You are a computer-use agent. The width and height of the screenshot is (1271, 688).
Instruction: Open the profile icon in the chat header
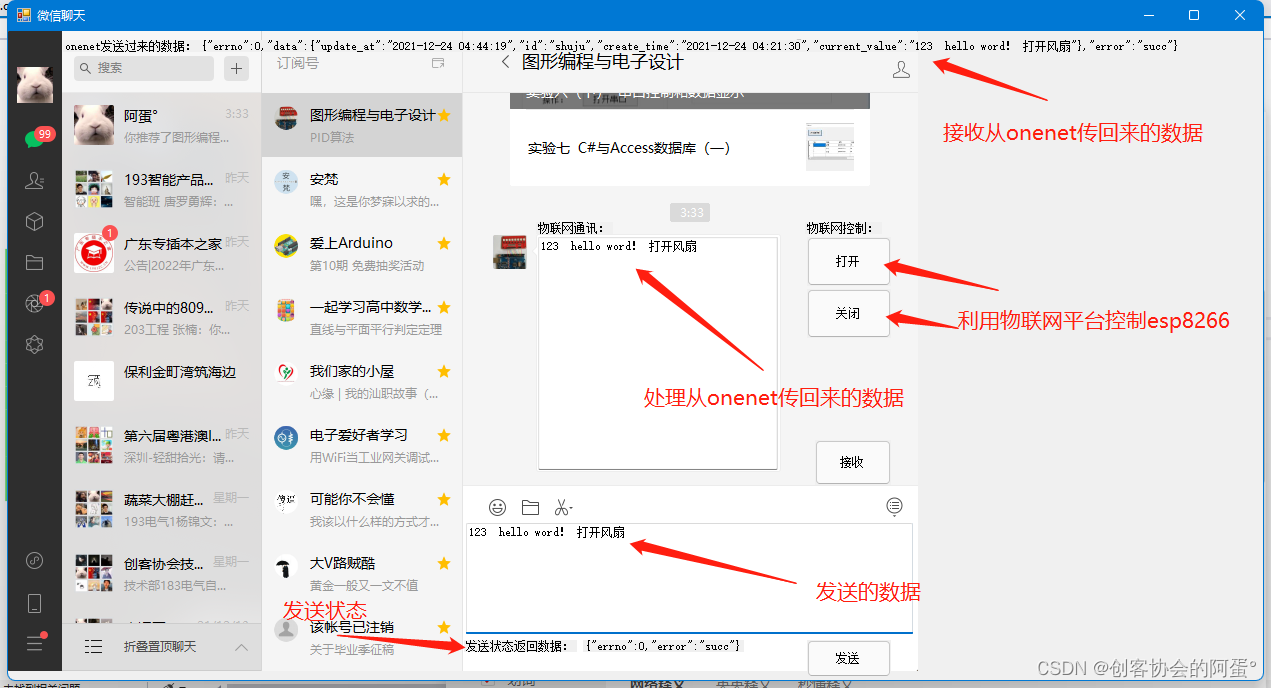[x=901, y=69]
